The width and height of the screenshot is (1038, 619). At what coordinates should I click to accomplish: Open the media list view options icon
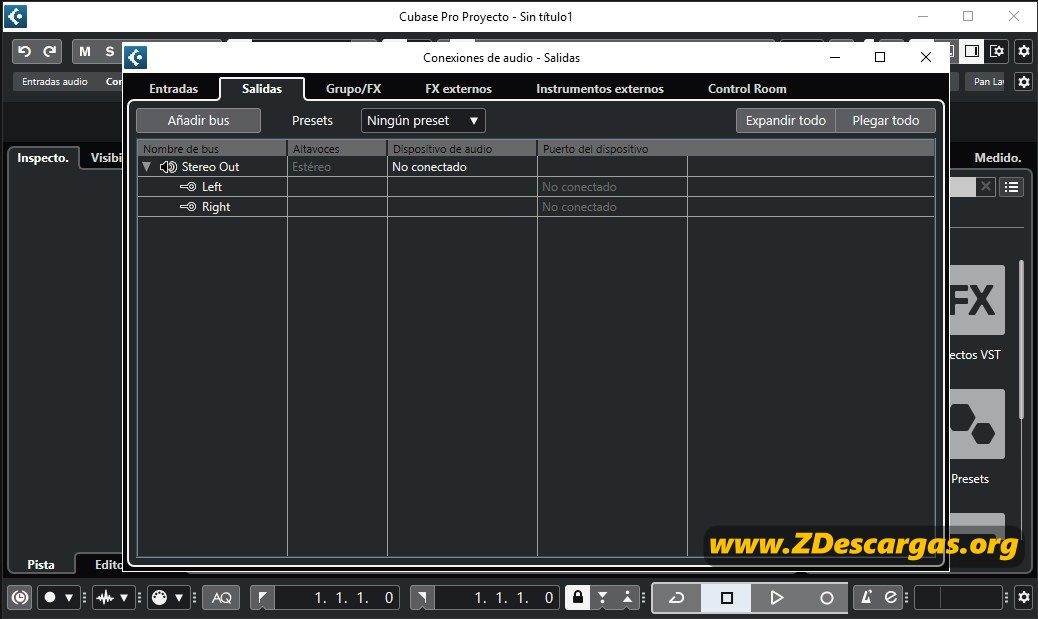point(1012,187)
